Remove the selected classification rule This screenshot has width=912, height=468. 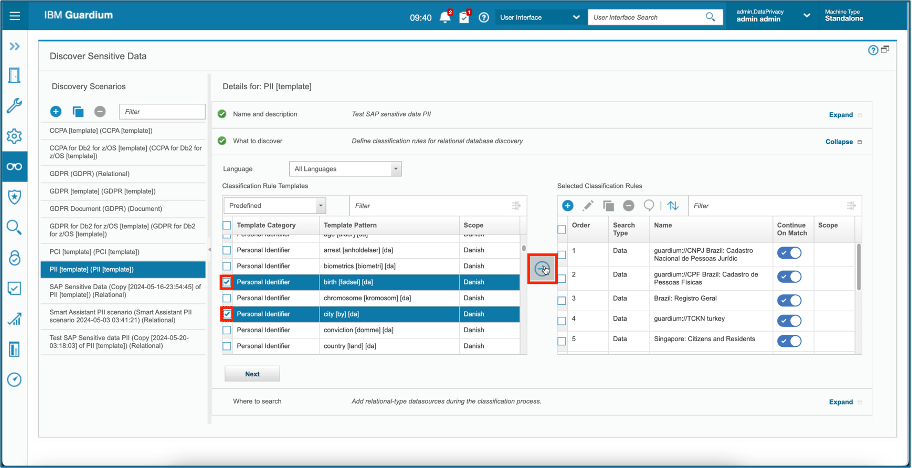pos(629,205)
